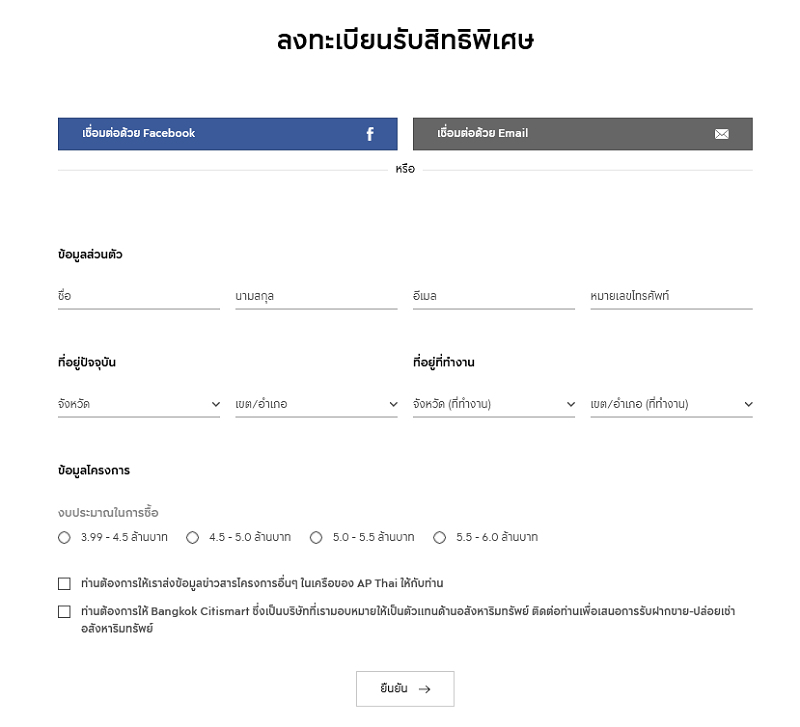The height and width of the screenshot is (727, 800).
Task: Click the Facebook logo icon
Action: [x=370, y=134]
